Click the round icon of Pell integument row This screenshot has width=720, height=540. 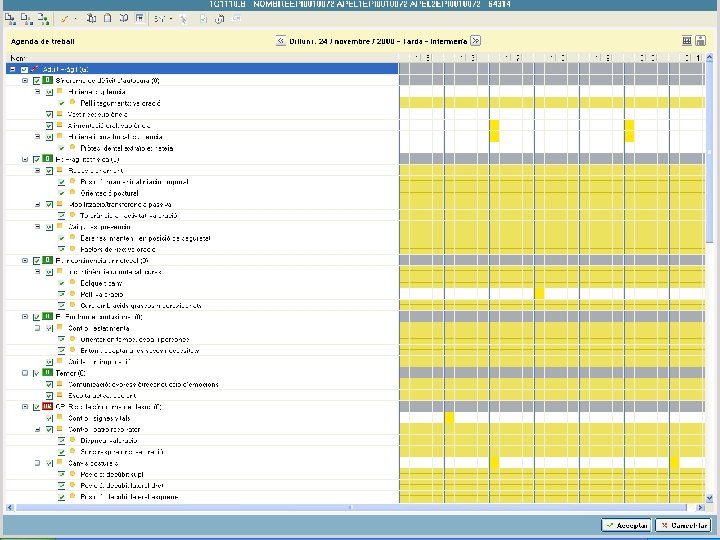pos(72,102)
